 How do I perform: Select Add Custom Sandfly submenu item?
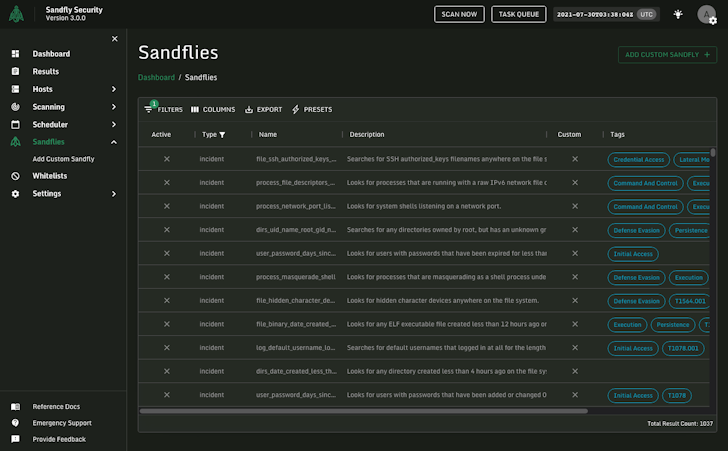(63, 159)
